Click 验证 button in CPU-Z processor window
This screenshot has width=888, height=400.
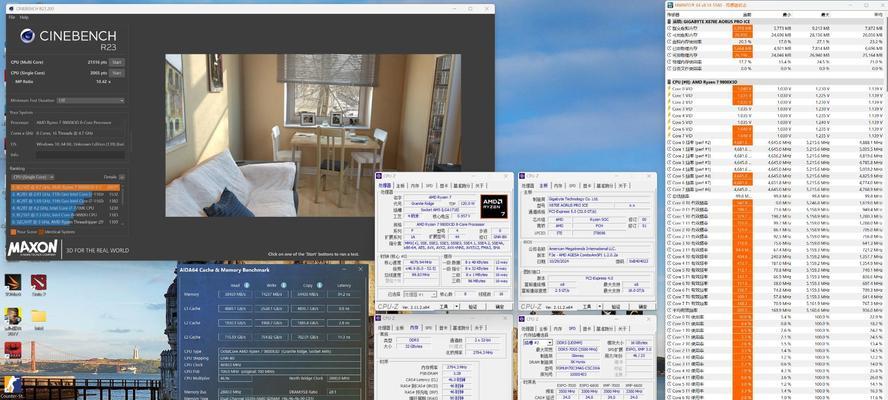(473, 307)
